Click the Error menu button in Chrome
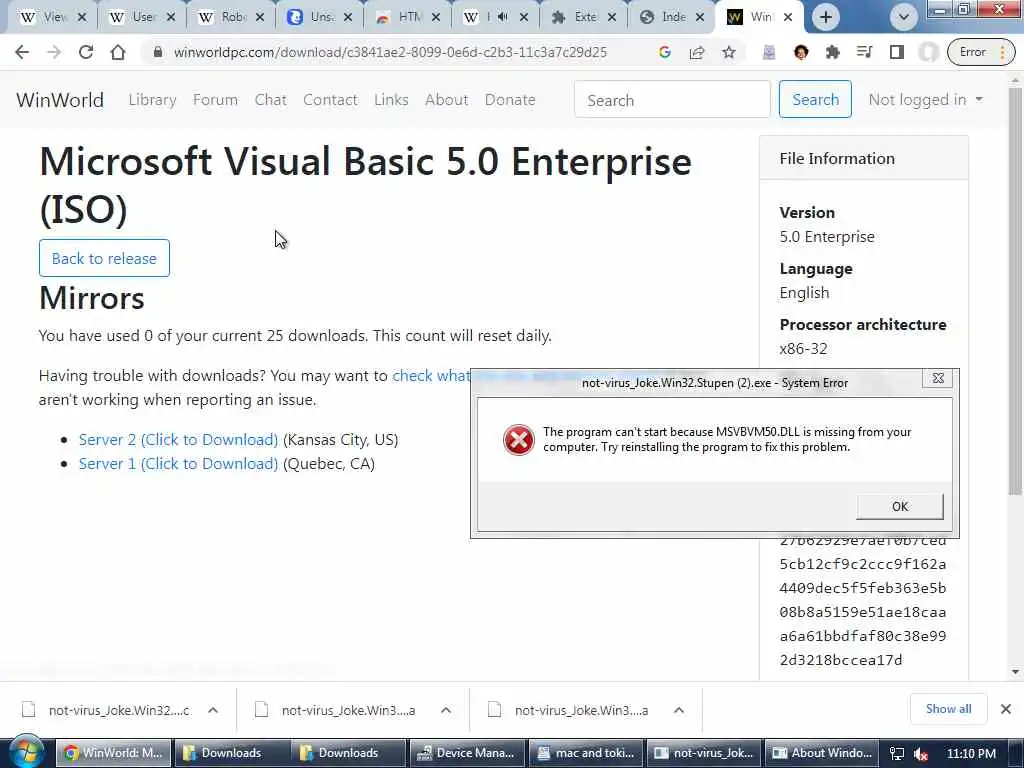Screen dimensions: 1024x768 [982, 52]
